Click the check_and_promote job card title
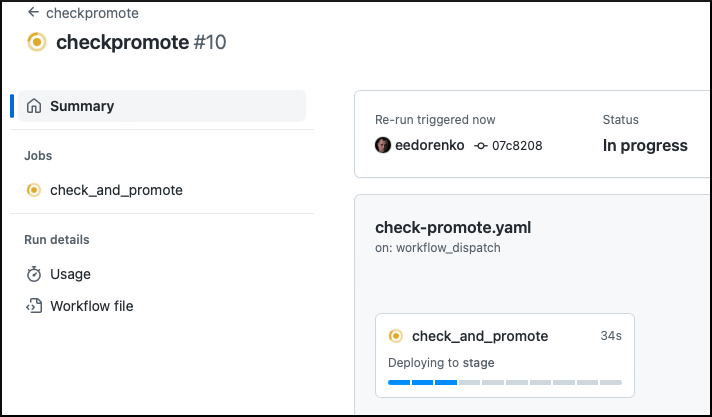 pyautogui.click(x=480, y=336)
